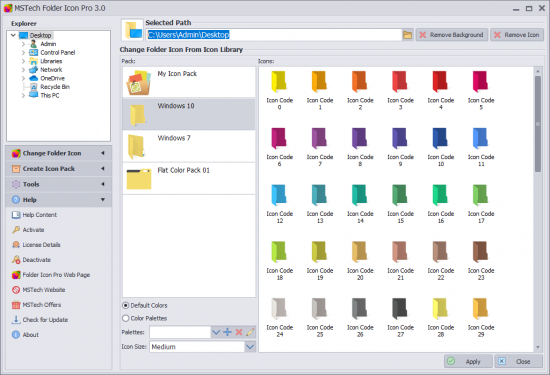Expand the This PC tree node

pos(23,95)
